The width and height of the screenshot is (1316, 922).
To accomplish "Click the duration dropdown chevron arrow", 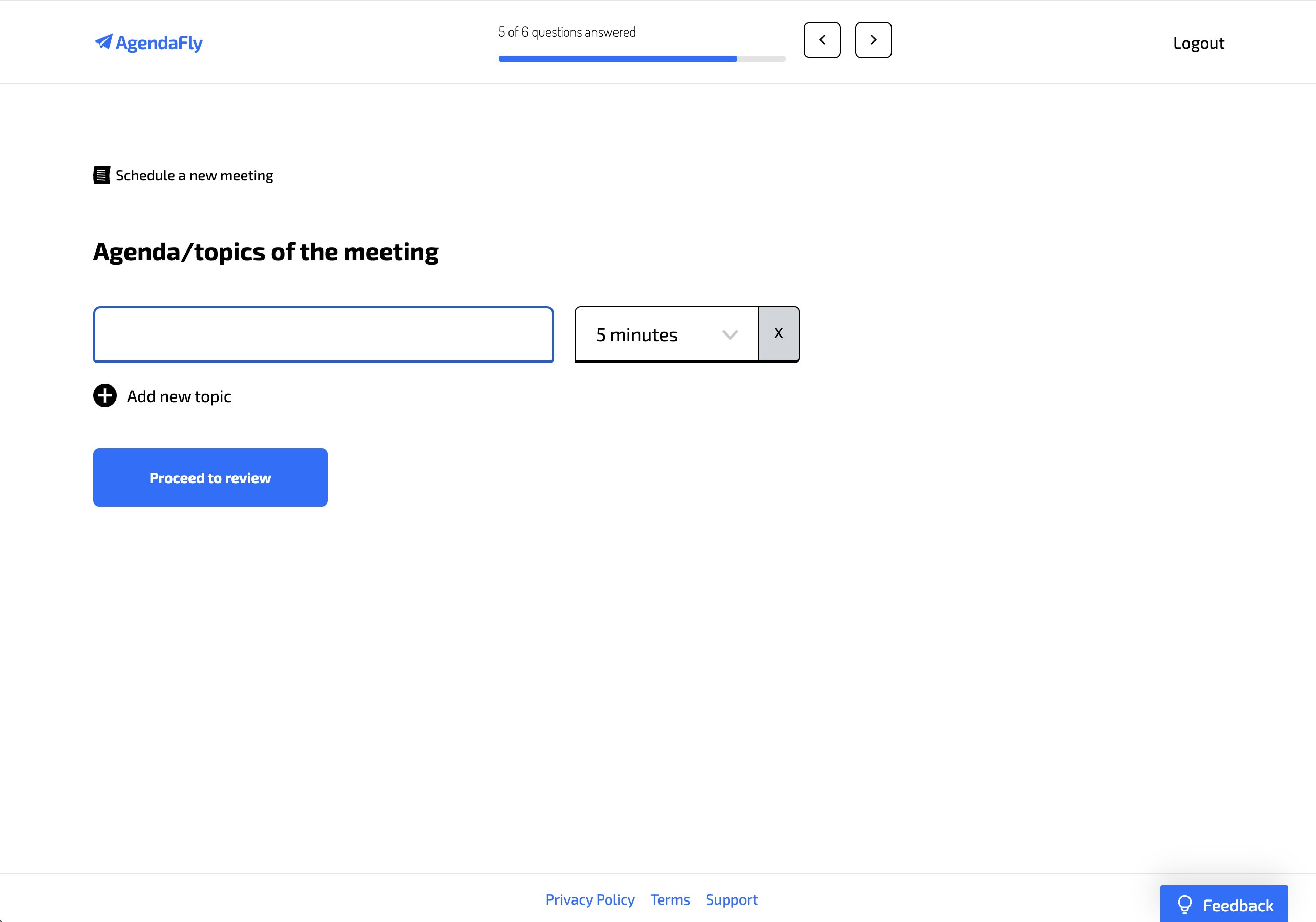I will point(730,334).
